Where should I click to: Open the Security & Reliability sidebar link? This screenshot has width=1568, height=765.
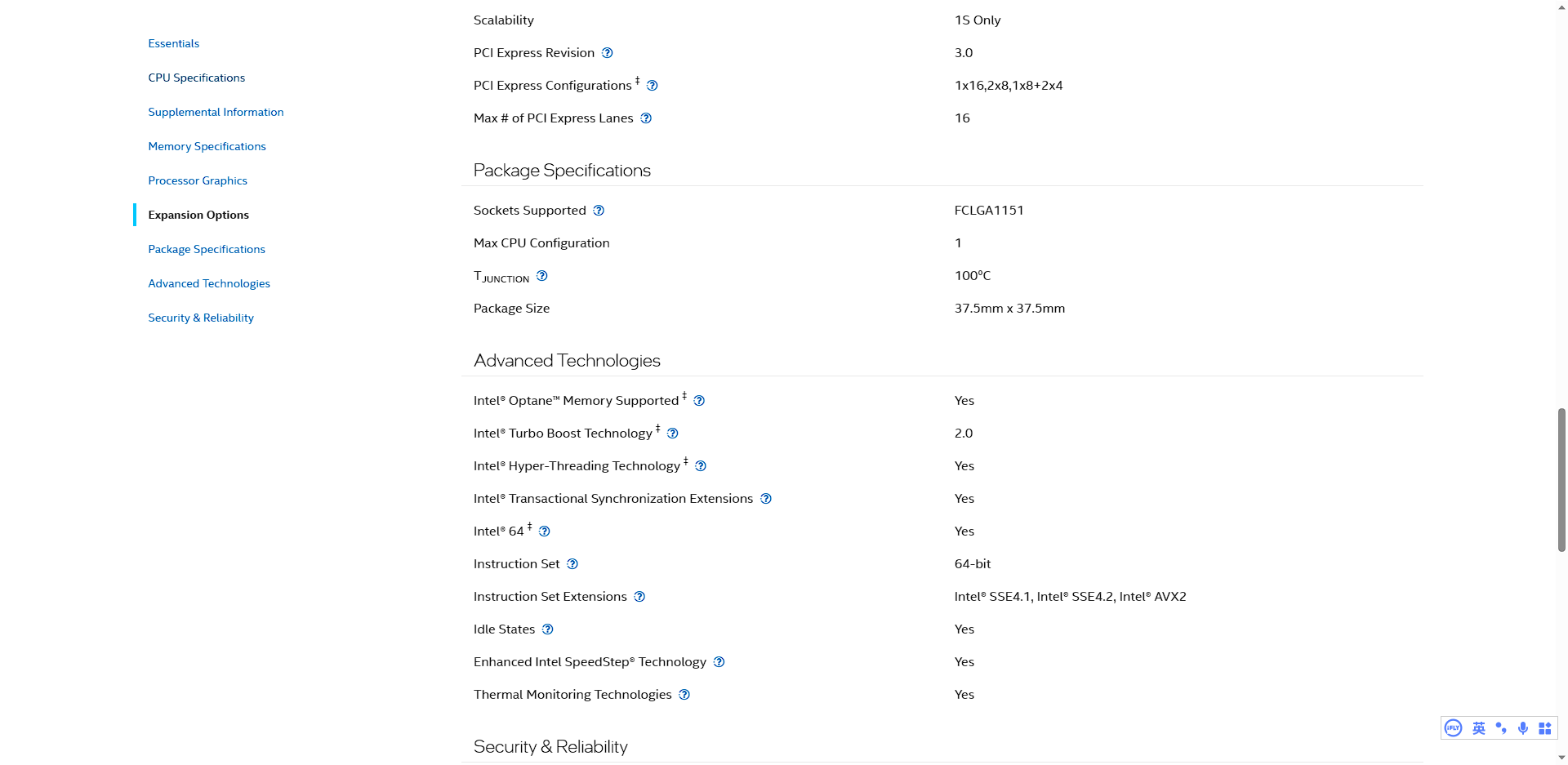click(201, 318)
